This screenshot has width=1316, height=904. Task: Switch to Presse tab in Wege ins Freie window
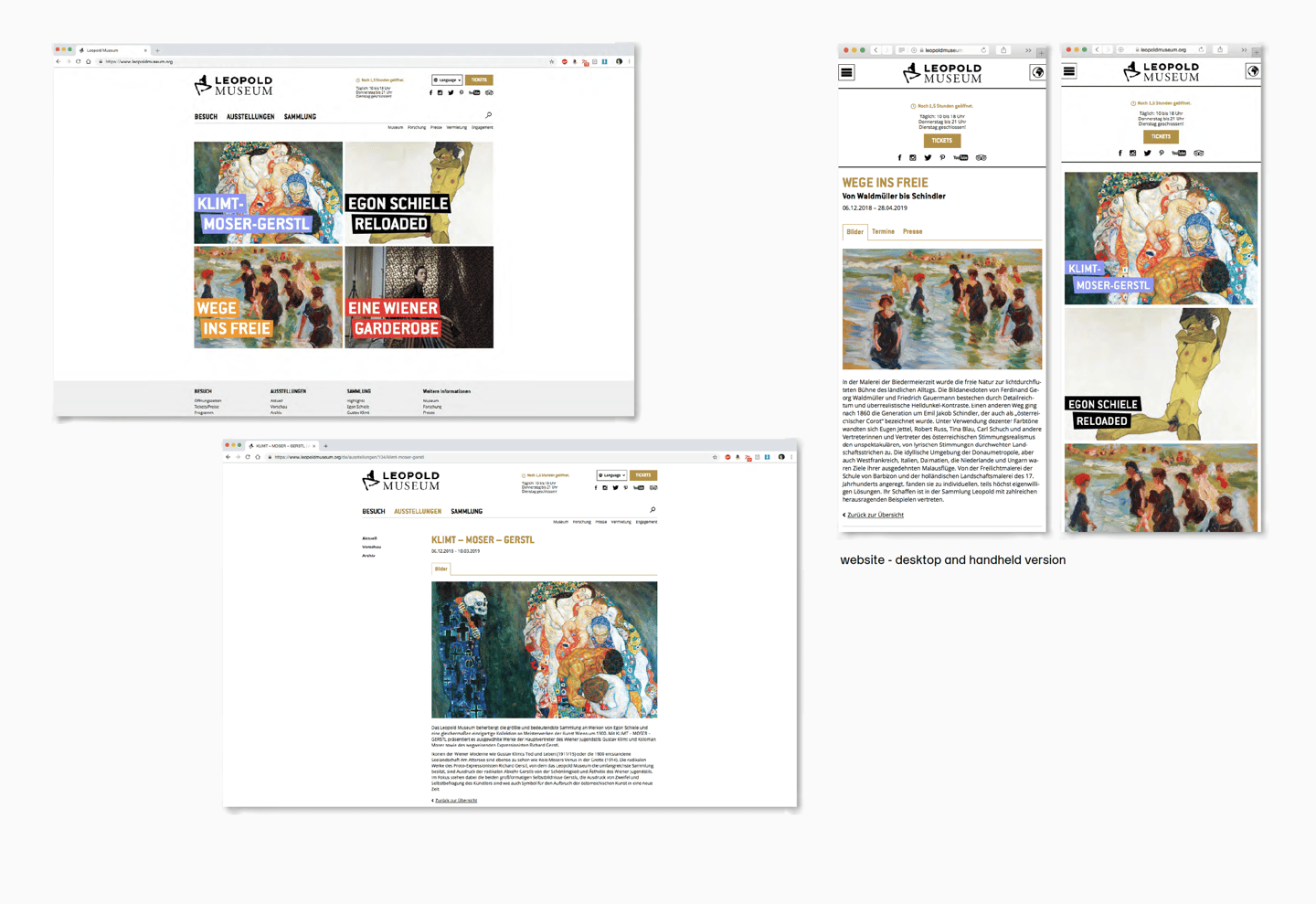pos(912,231)
